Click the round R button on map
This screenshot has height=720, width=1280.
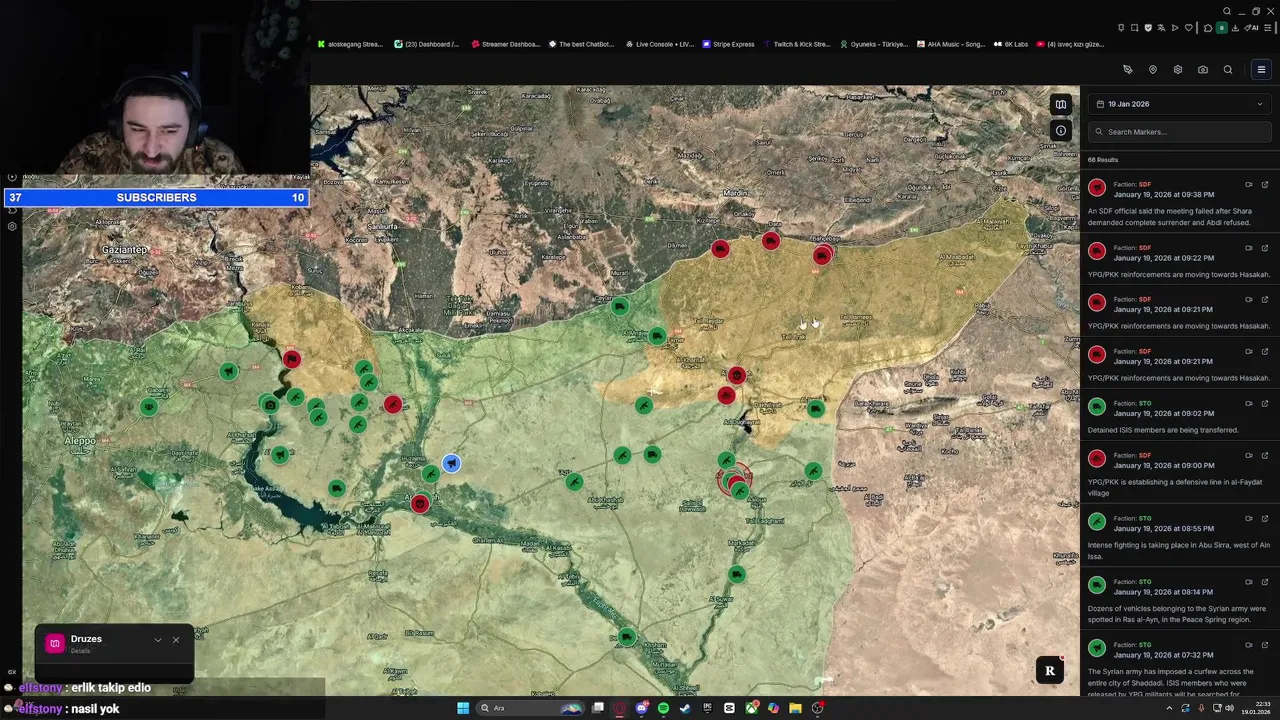pos(1050,671)
